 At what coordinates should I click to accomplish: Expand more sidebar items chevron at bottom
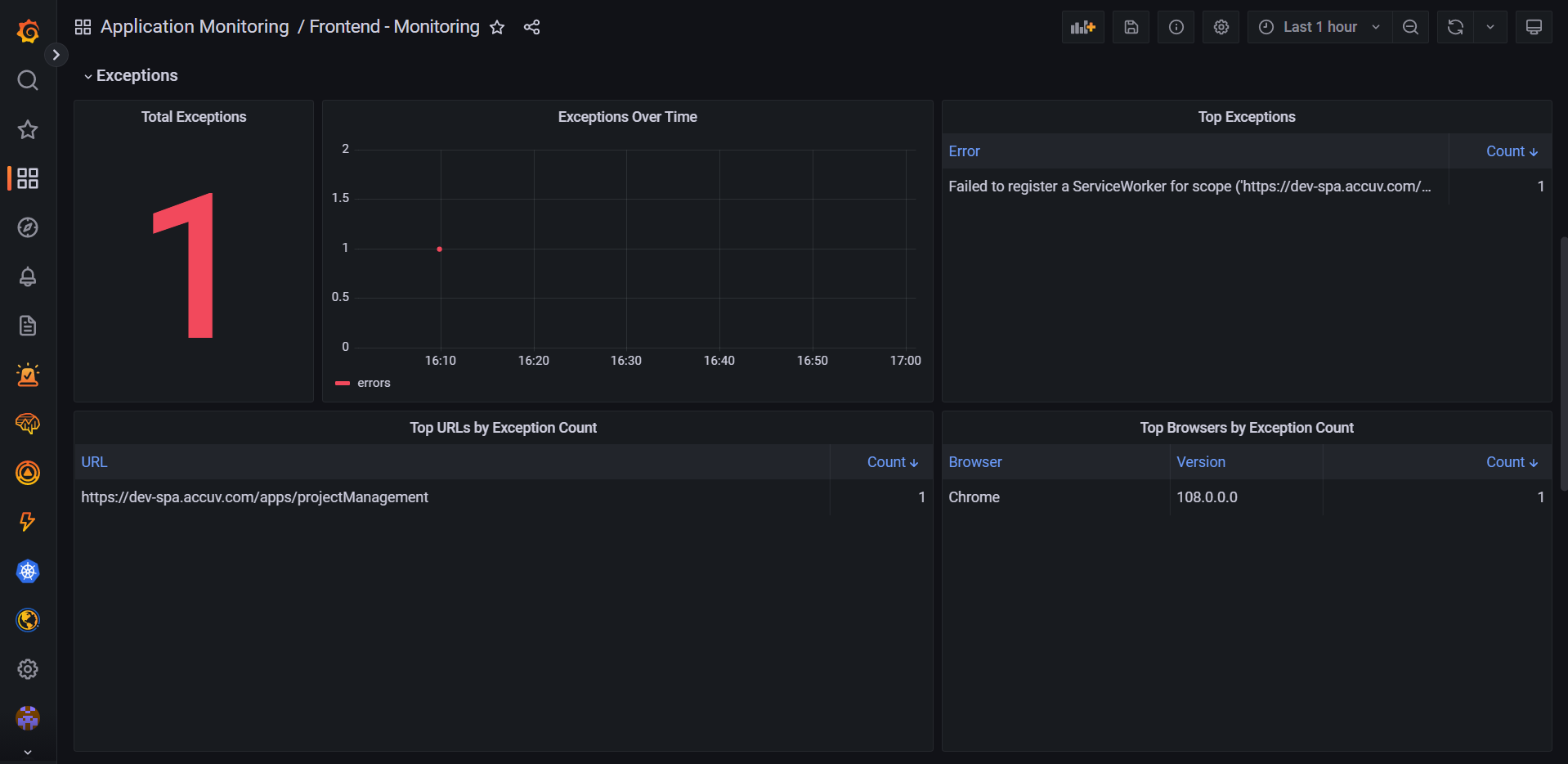tap(28, 752)
